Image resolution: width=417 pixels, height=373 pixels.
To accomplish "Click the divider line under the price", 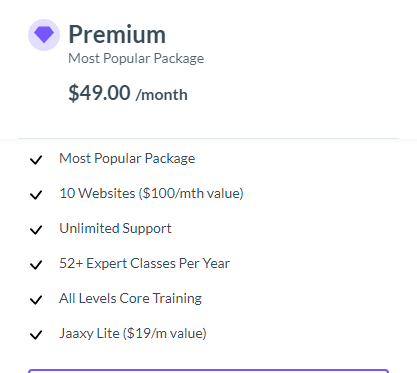I will click(x=208, y=138).
